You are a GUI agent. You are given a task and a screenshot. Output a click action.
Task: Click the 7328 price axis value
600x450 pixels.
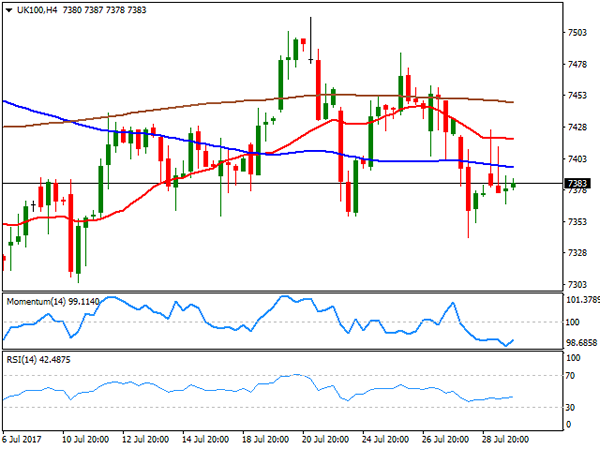(x=577, y=253)
